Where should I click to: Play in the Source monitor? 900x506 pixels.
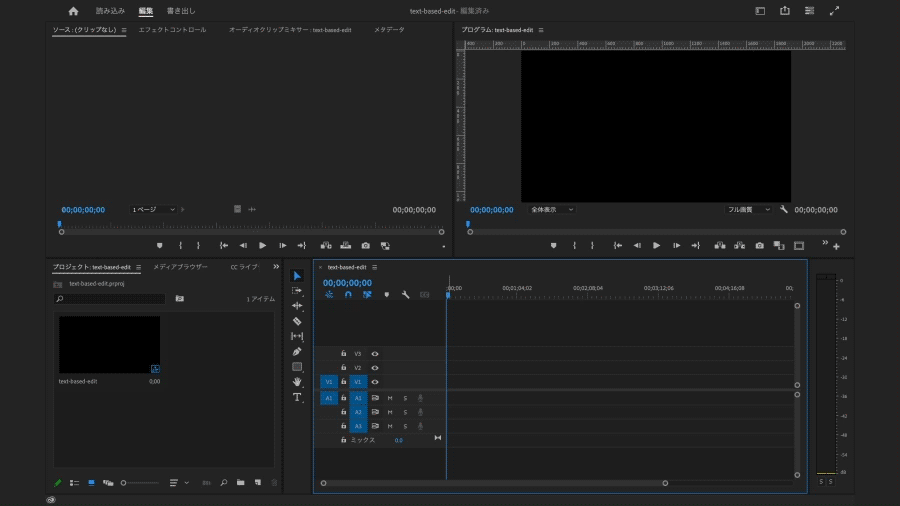(262, 246)
